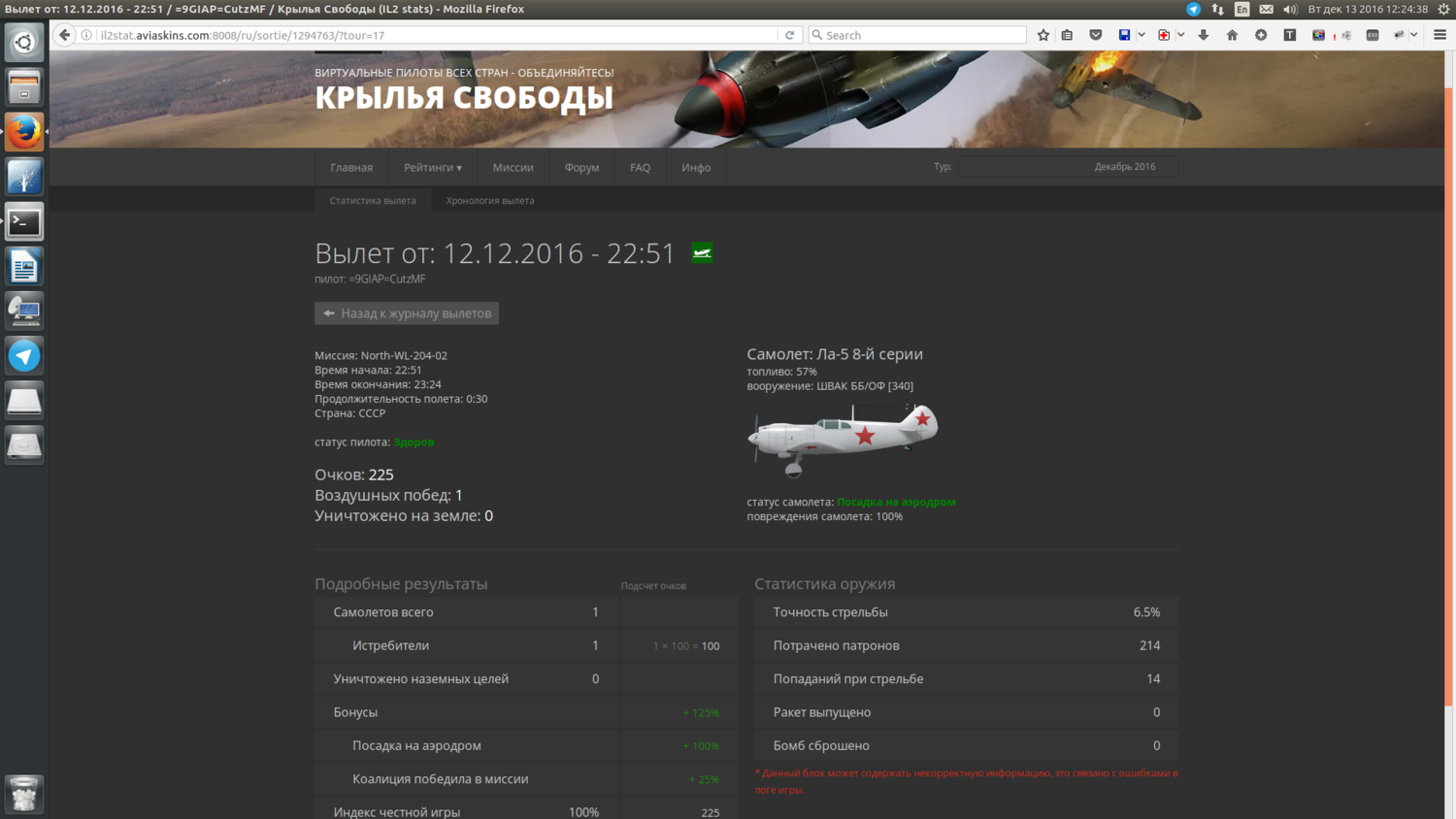Viewport: 1456px width, 819px height.
Task: Open the Firefox hamburger menu
Action: tap(1440, 35)
